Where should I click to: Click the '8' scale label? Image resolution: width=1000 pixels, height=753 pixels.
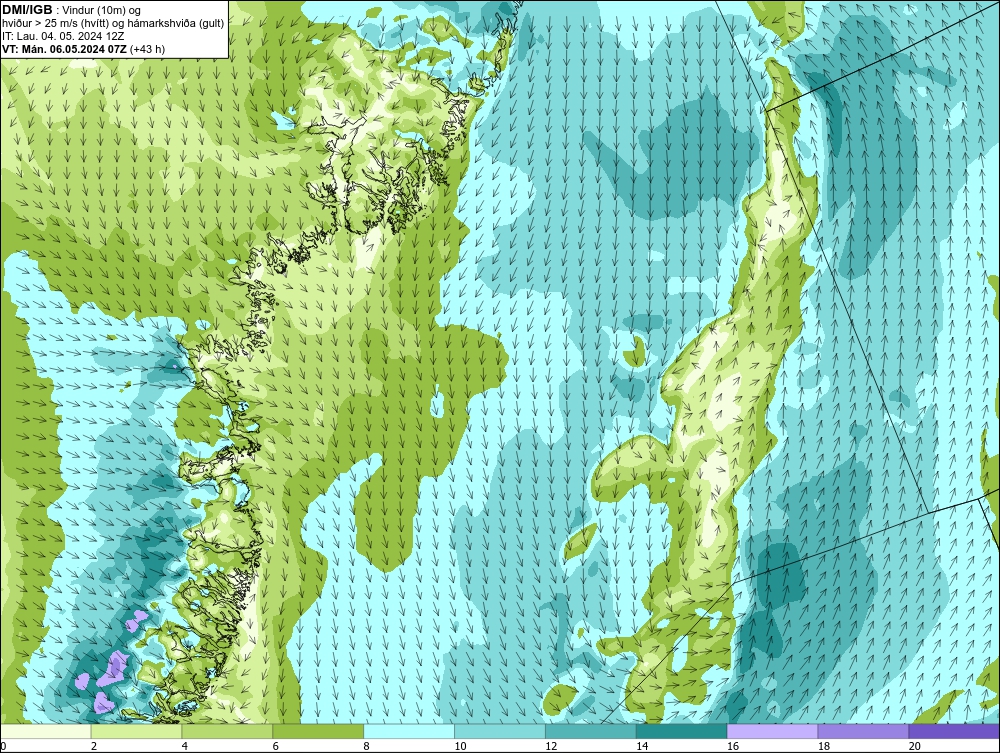[x=366, y=746]
